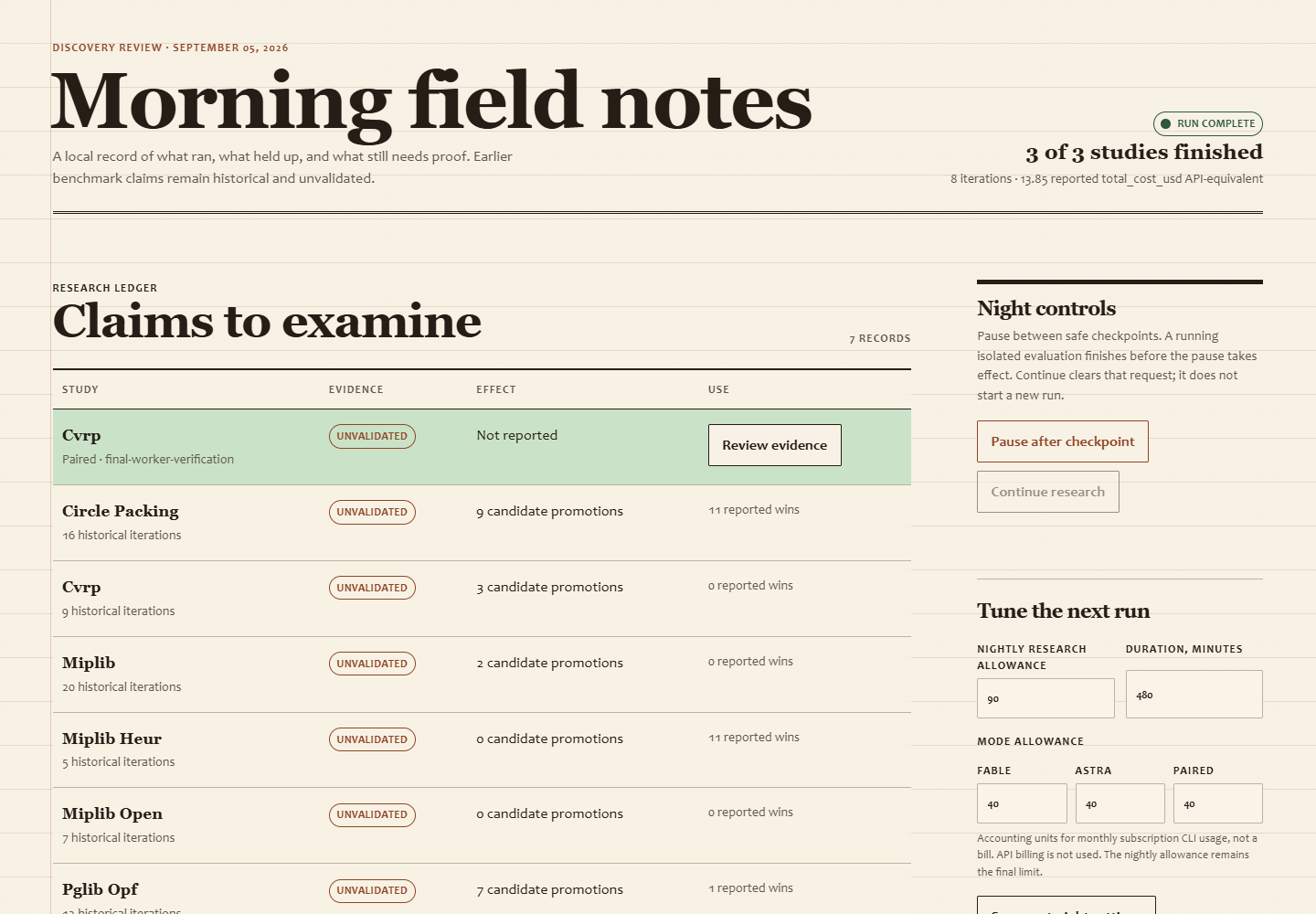Click the Miplib row with 20 historical iterations
1316x914 pixels.
(482, 675)
